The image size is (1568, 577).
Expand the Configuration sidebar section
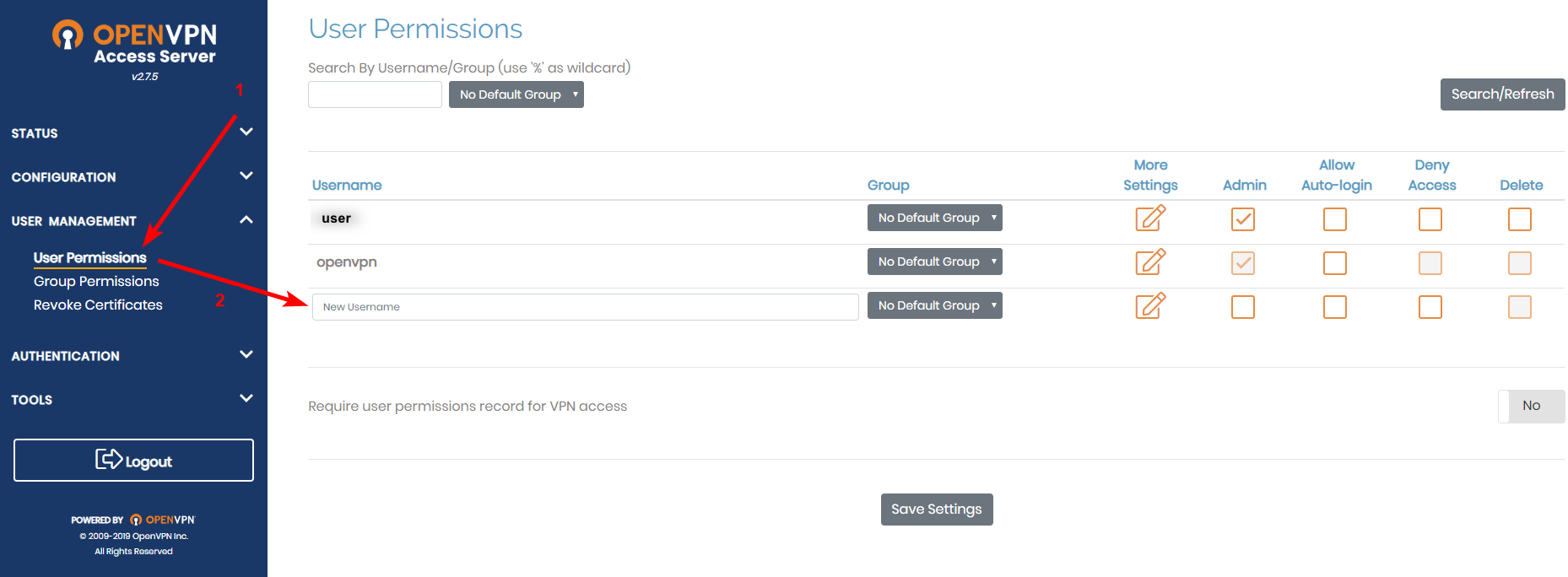click(x=133, y=177)
